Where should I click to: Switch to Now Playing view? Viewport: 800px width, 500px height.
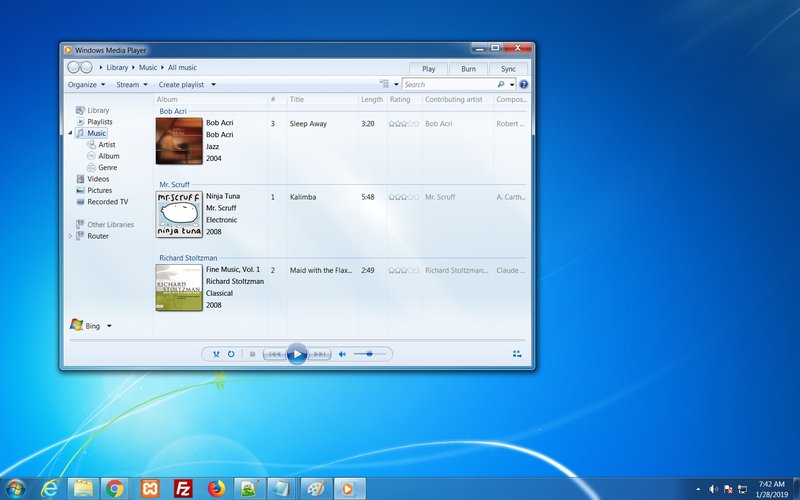[x=517, y=354]
